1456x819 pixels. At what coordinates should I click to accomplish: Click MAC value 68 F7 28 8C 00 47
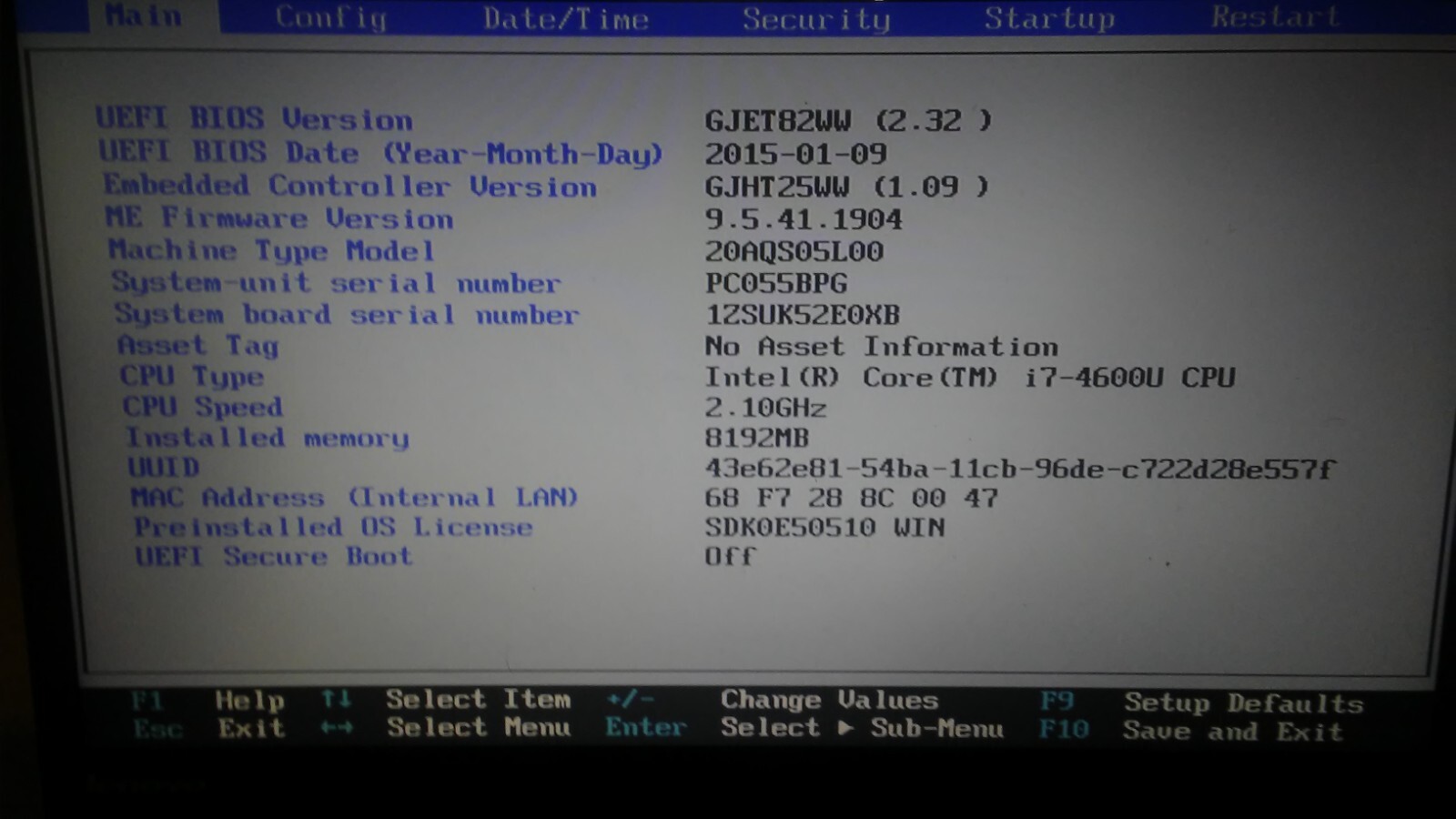[852, 499]
